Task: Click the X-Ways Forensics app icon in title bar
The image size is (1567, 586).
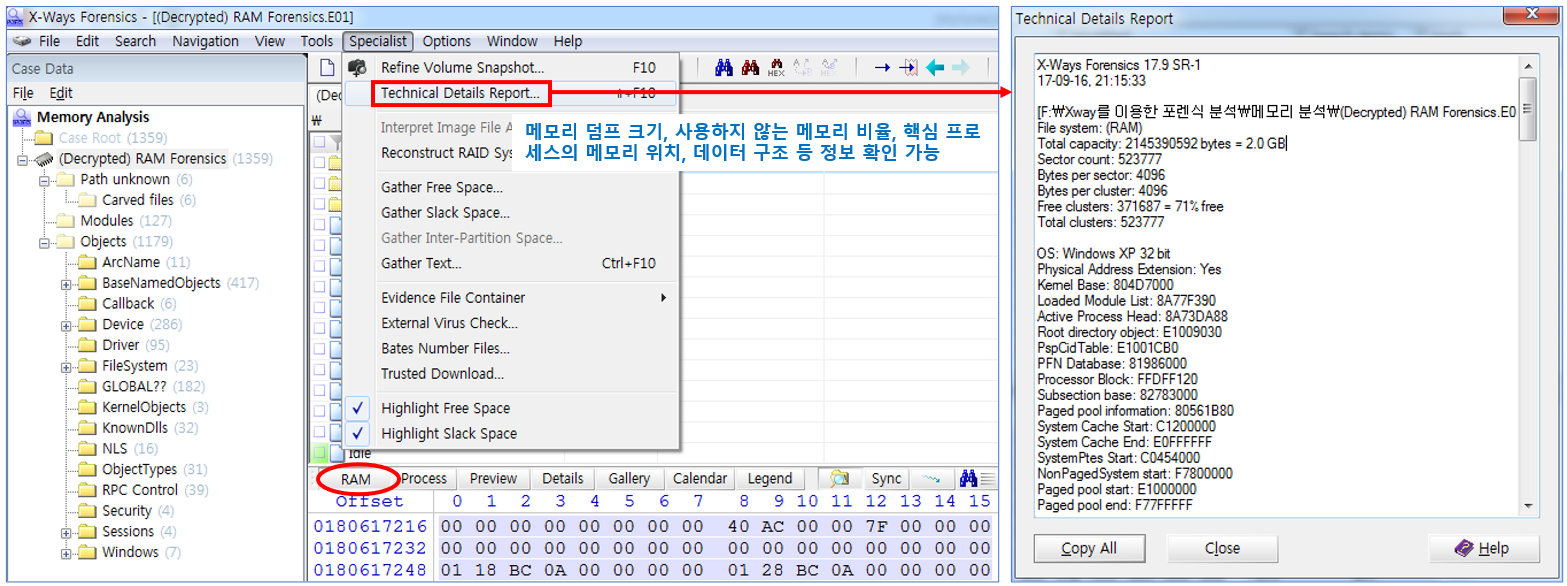Action: click(14, 17)
